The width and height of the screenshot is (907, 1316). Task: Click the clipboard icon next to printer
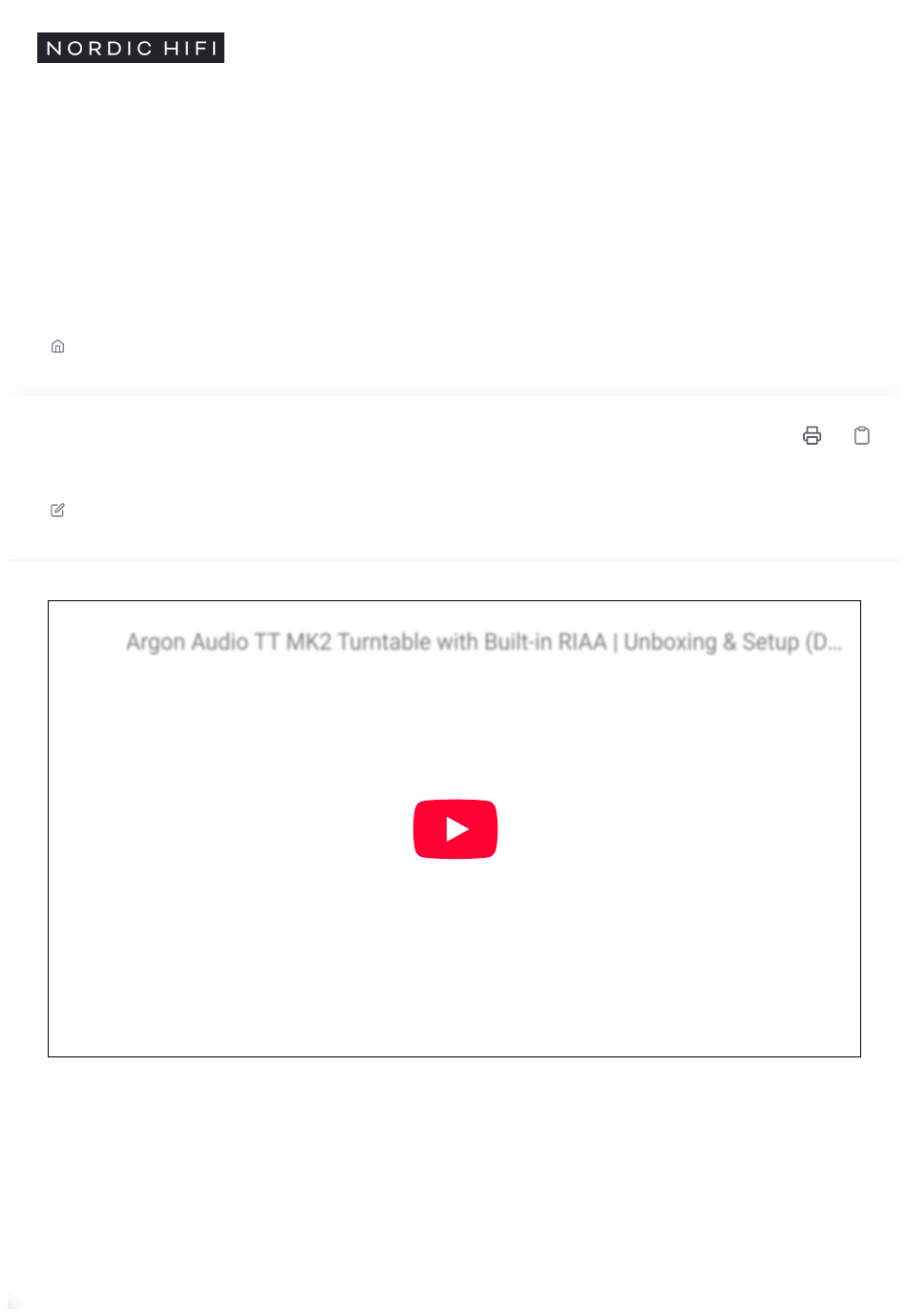coord(861,436)
